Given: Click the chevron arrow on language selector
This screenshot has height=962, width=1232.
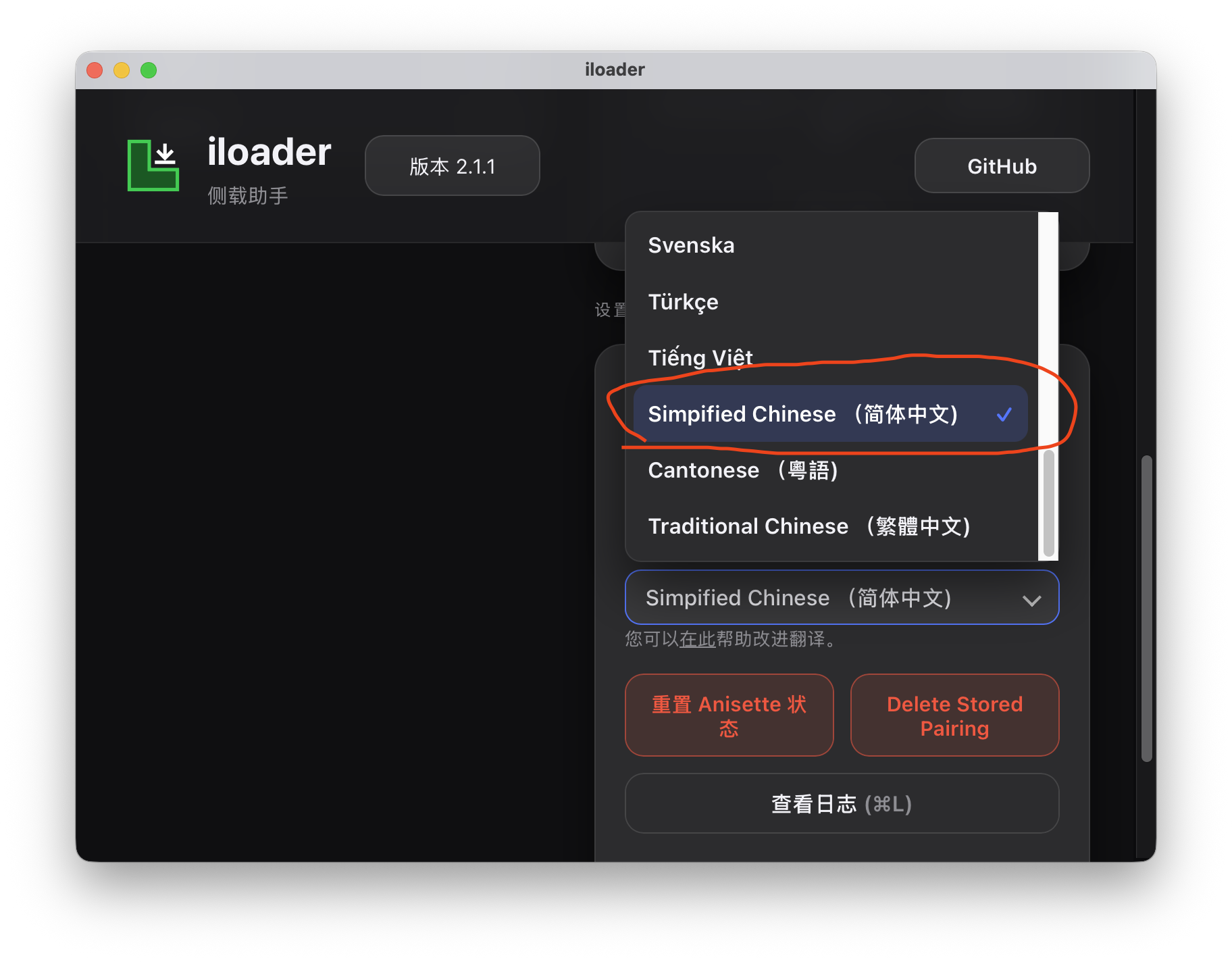Looking at the screenshot, I should pos(1031,600).
